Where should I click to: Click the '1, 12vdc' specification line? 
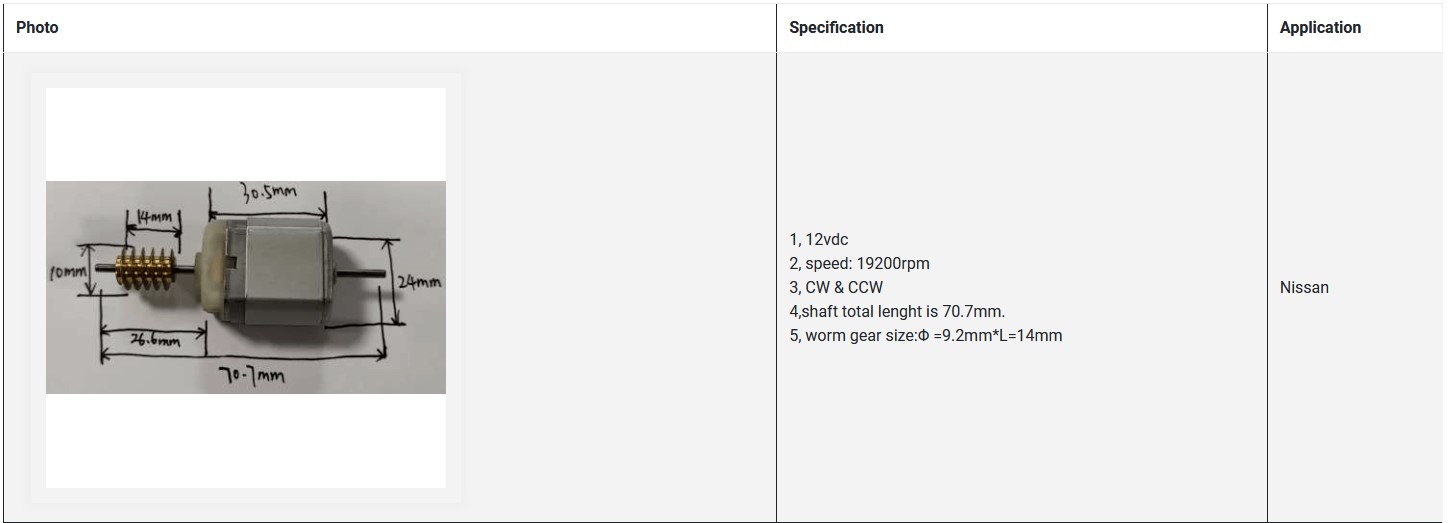(x=818, y=240)
